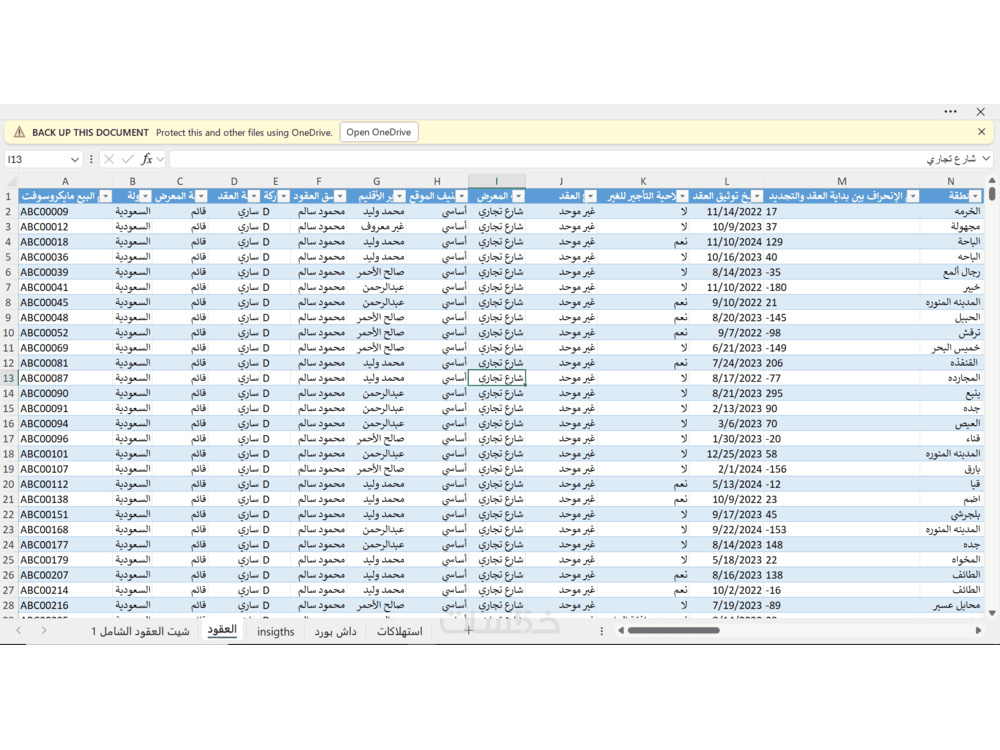Click the horizontal scrollbar right arrow
1000x750 pixels.
[978, 631]
